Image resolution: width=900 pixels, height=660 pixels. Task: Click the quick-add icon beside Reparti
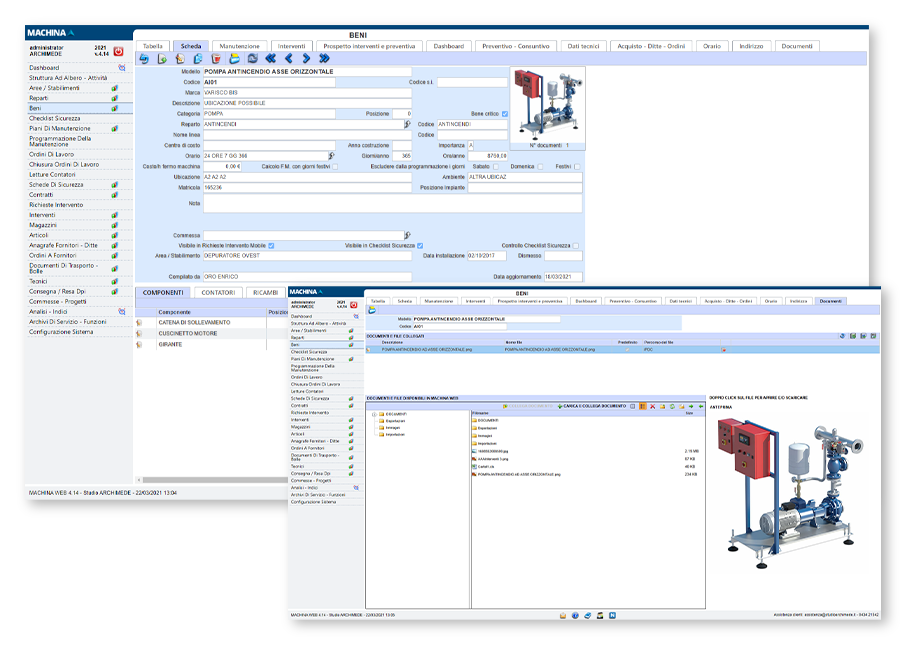click(115, 98)
